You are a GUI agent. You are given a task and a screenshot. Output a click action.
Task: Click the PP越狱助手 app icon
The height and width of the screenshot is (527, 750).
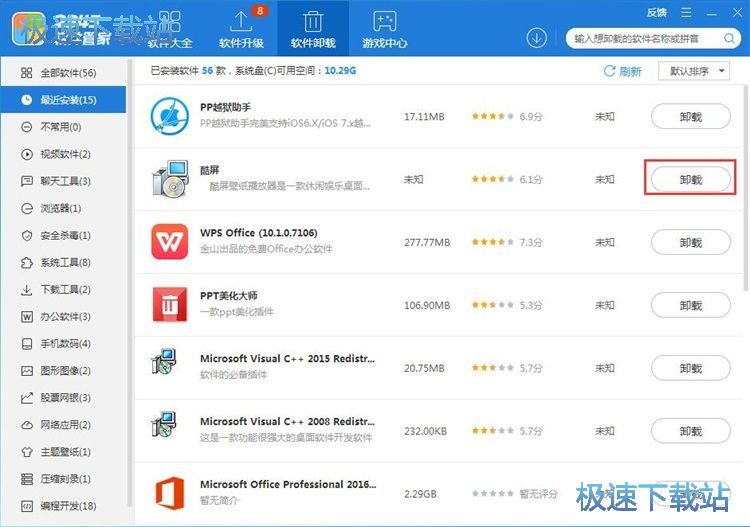169,116
